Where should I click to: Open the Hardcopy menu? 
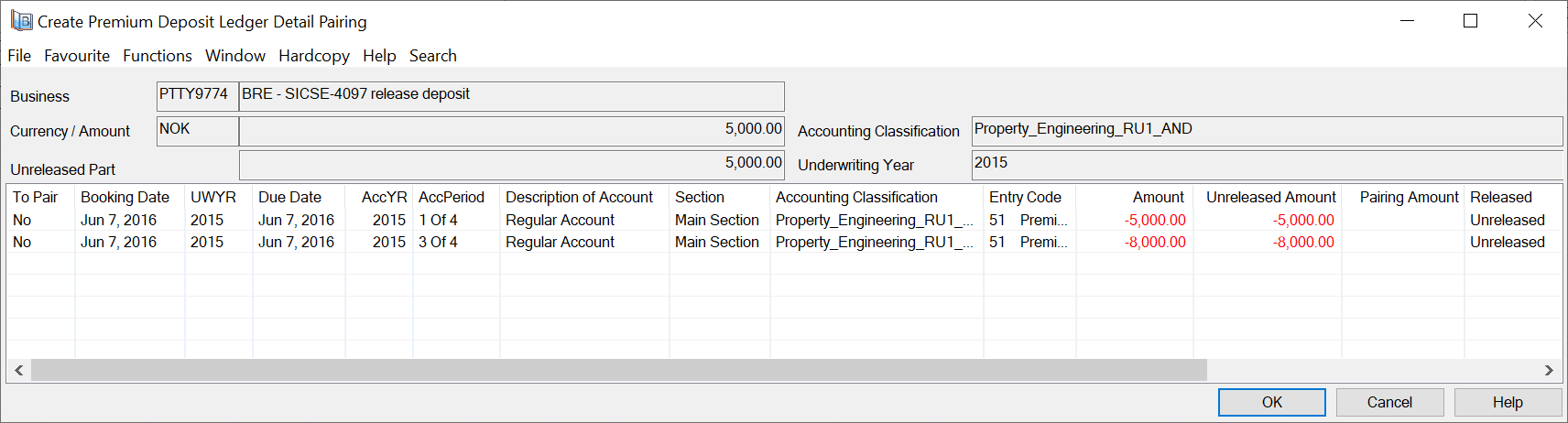click(x=314, y=56)
